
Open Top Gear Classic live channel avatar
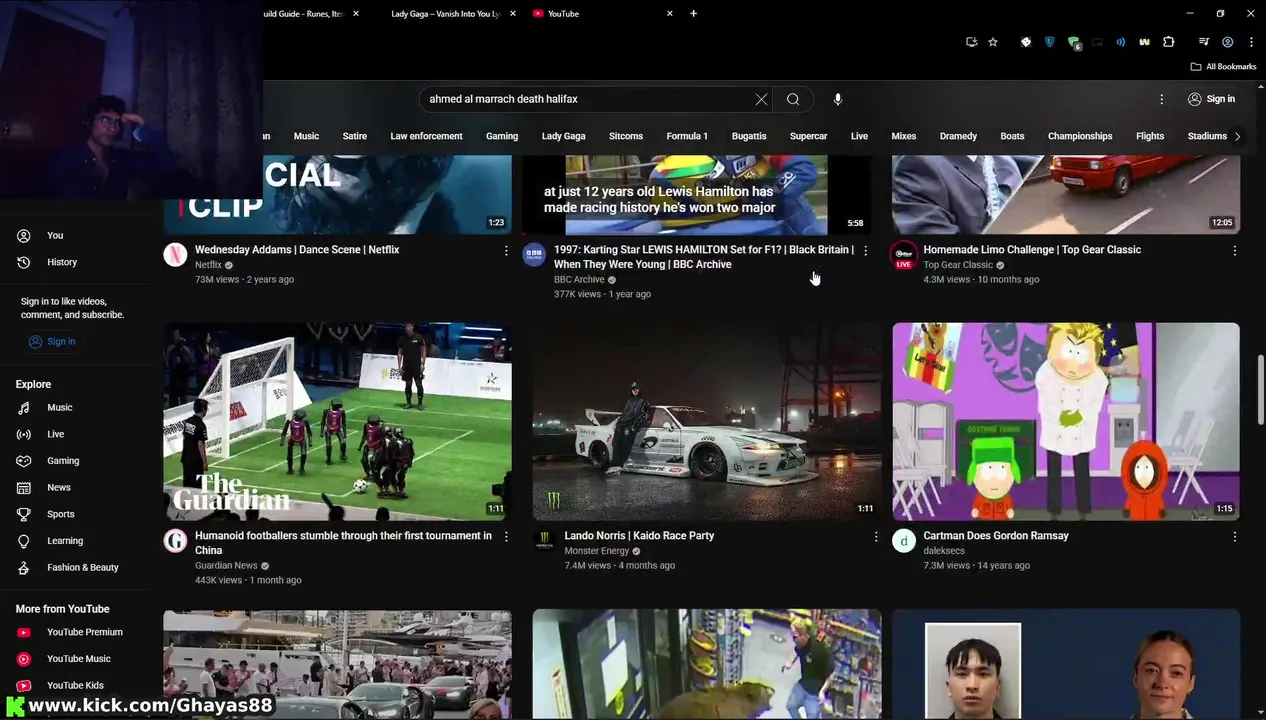[x=904, y=255]
